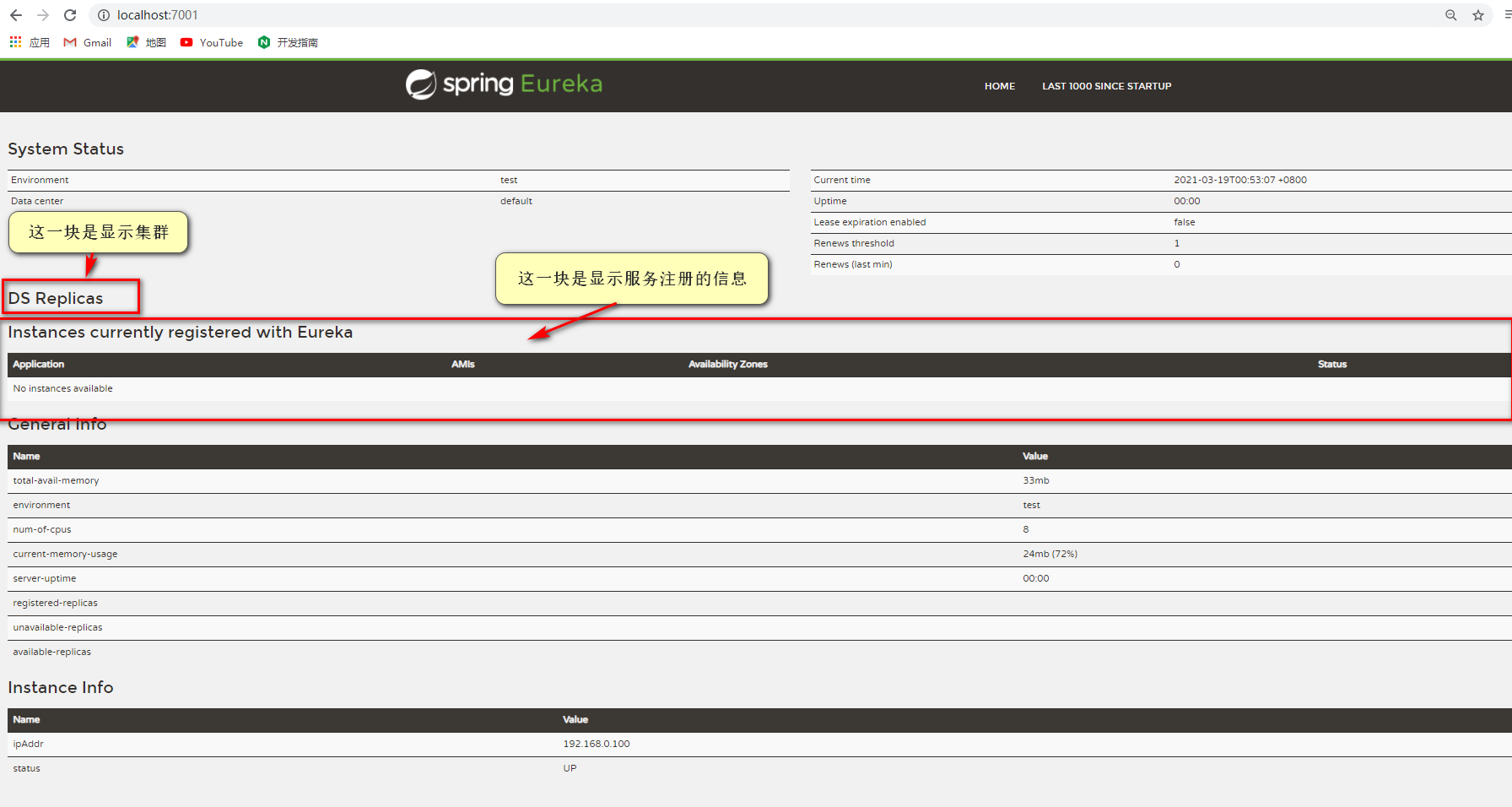Click the unavailable-replicas row name

click(x=57, y=627)
